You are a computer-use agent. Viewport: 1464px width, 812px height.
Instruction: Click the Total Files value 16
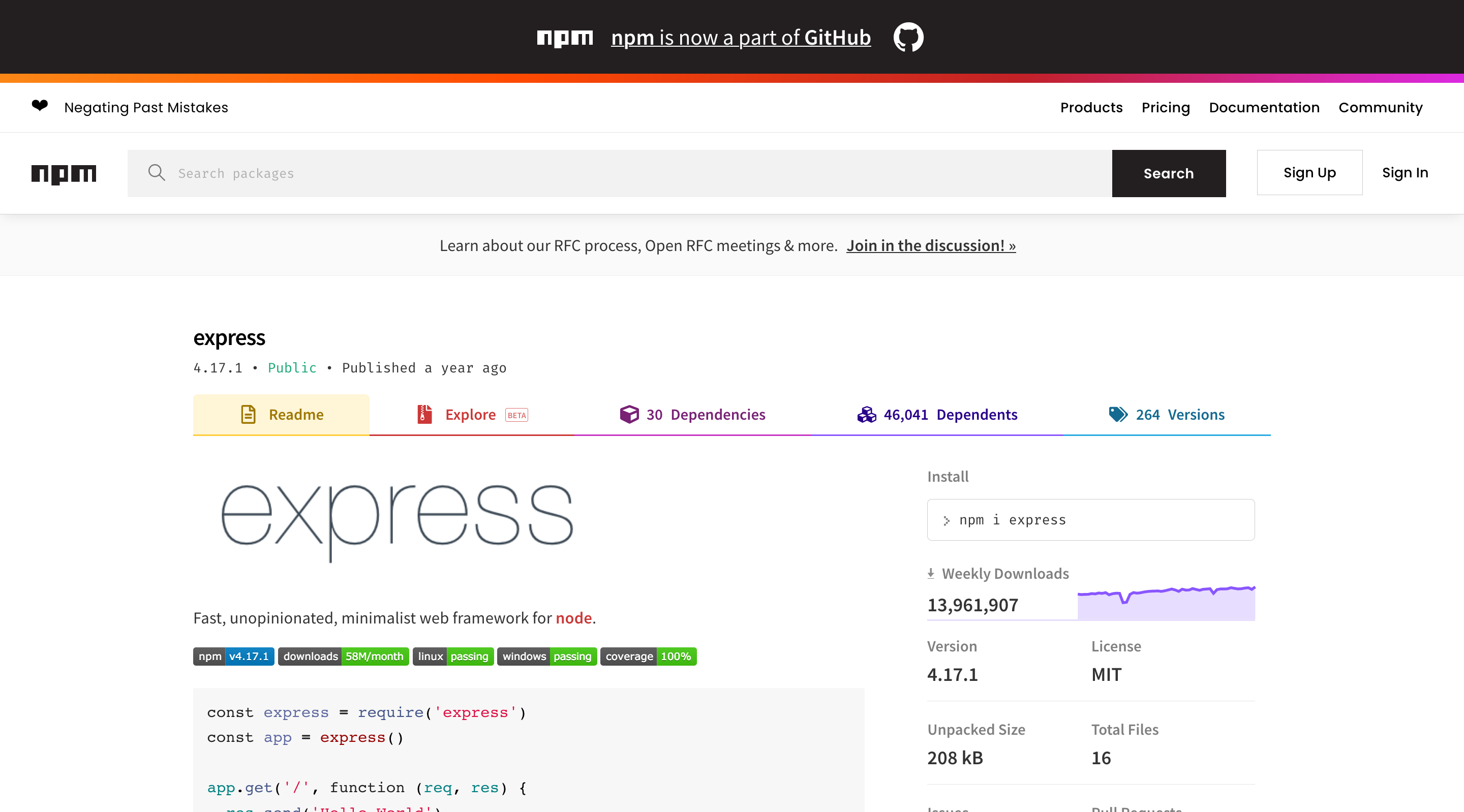(1101, 758)
